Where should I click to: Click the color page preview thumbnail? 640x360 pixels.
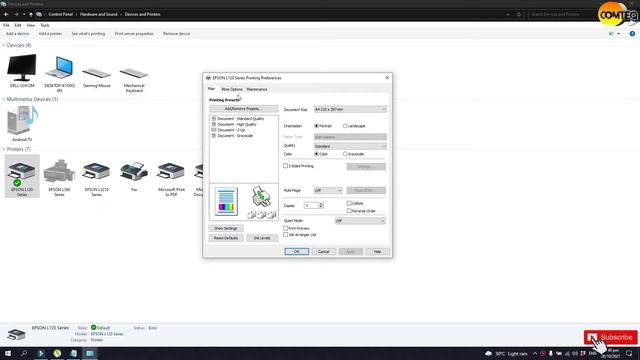pyautogui.click(x=226, y=202)
